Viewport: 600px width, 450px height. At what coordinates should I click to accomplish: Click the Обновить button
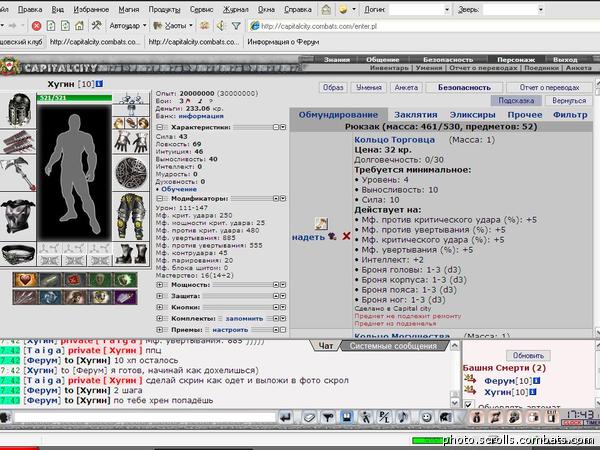[x=528, y=355]
